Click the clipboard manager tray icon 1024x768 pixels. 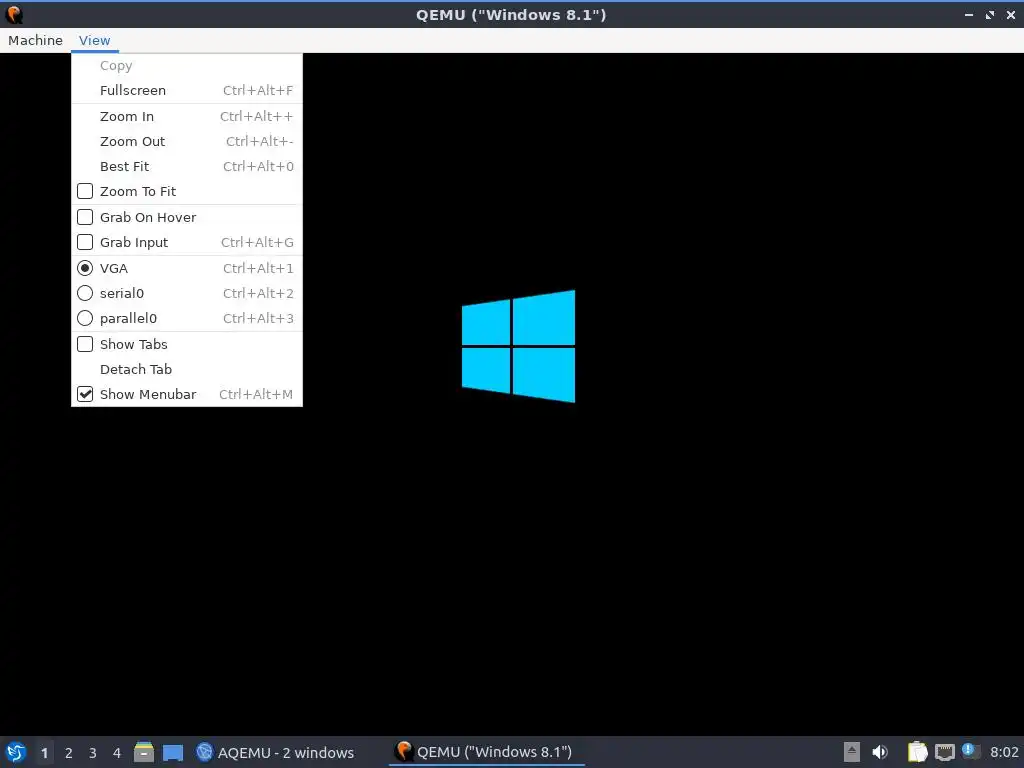coord(917,752)
